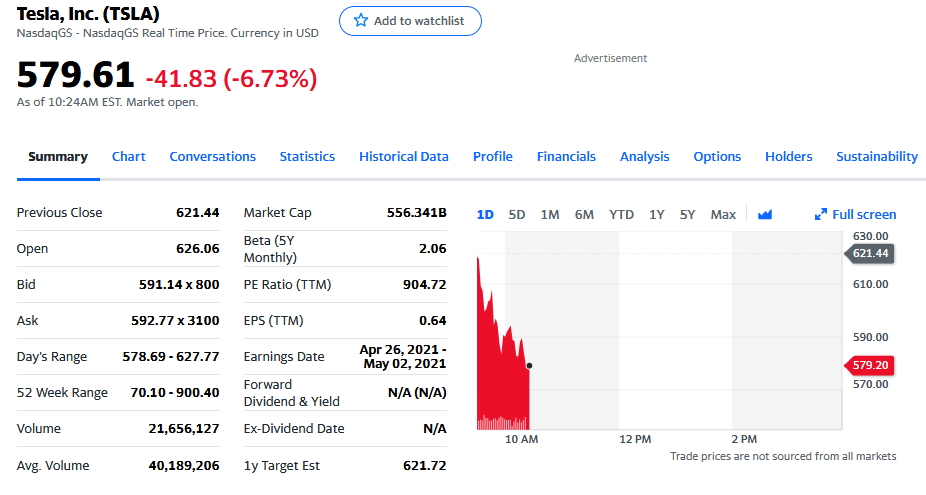Click the Full screen expand arrows icon
926x495 pixels.
pos(821,215)
